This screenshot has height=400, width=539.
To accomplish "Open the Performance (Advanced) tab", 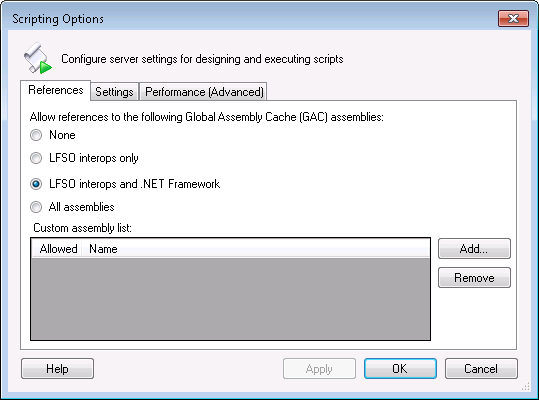I will (x=204, y=92).
